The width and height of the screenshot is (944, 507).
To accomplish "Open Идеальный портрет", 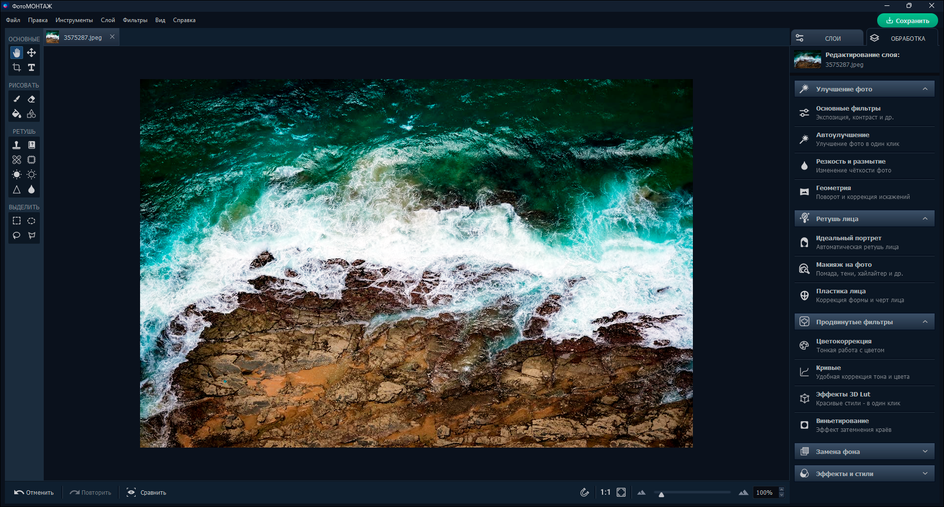I will coord(865,242).
